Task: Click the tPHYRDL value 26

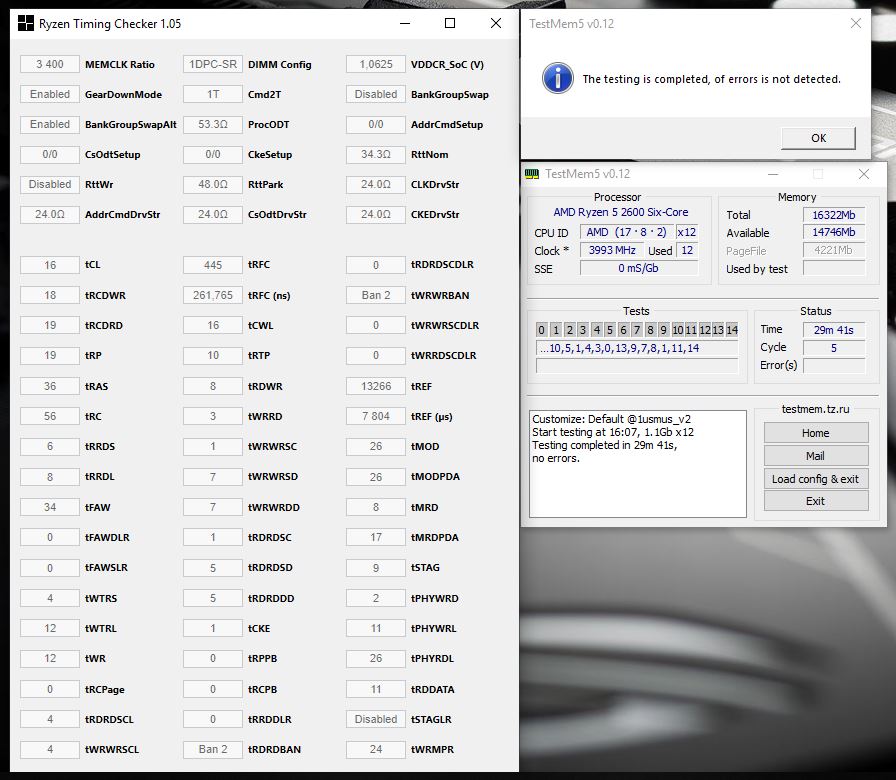Action: (x=375, y=658)
